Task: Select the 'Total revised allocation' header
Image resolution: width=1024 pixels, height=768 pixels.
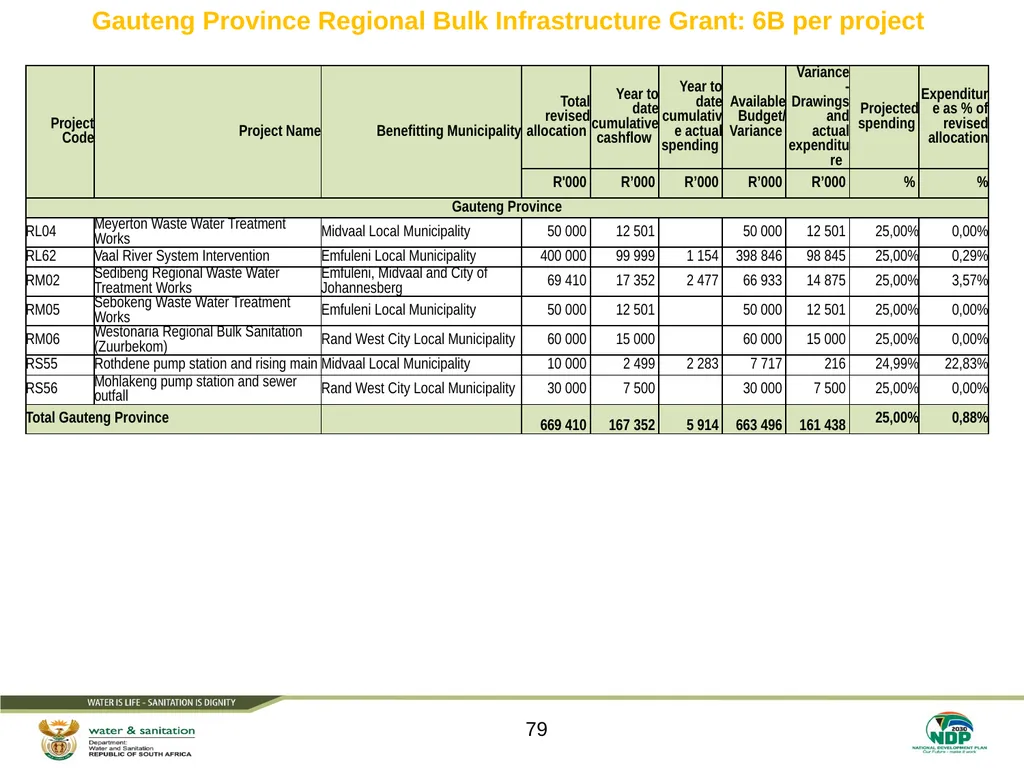Action: pos(557,116)
